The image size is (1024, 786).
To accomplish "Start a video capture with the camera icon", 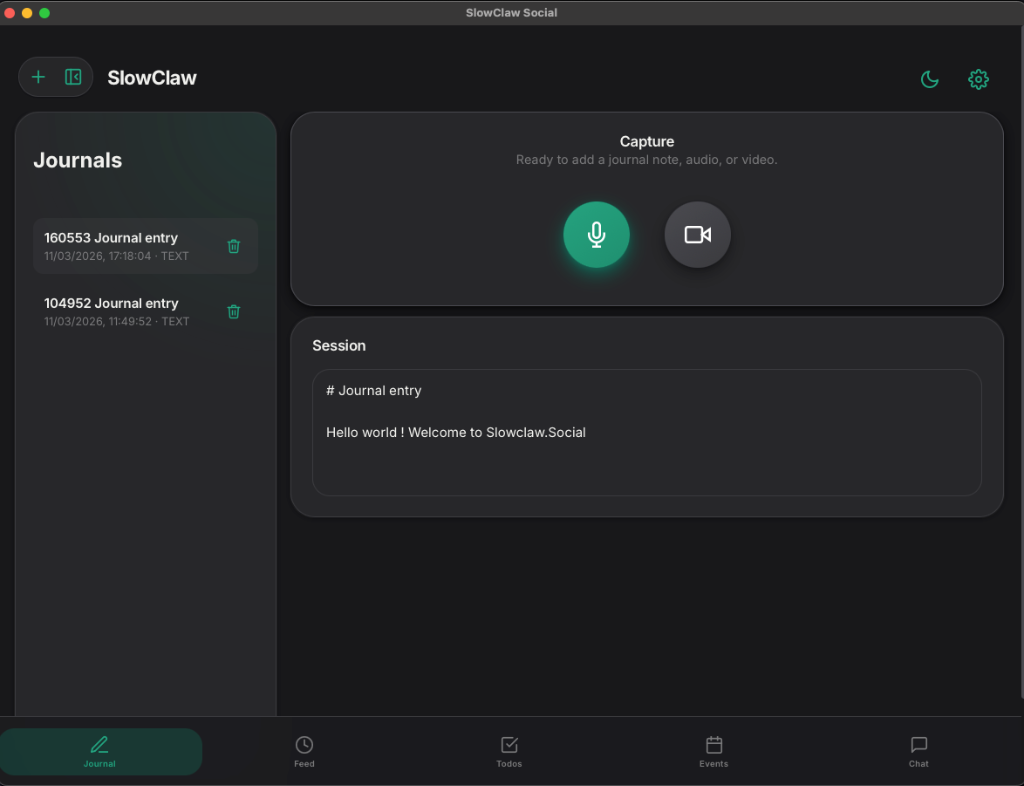I will pyautogui.click(x=697, y=234).
